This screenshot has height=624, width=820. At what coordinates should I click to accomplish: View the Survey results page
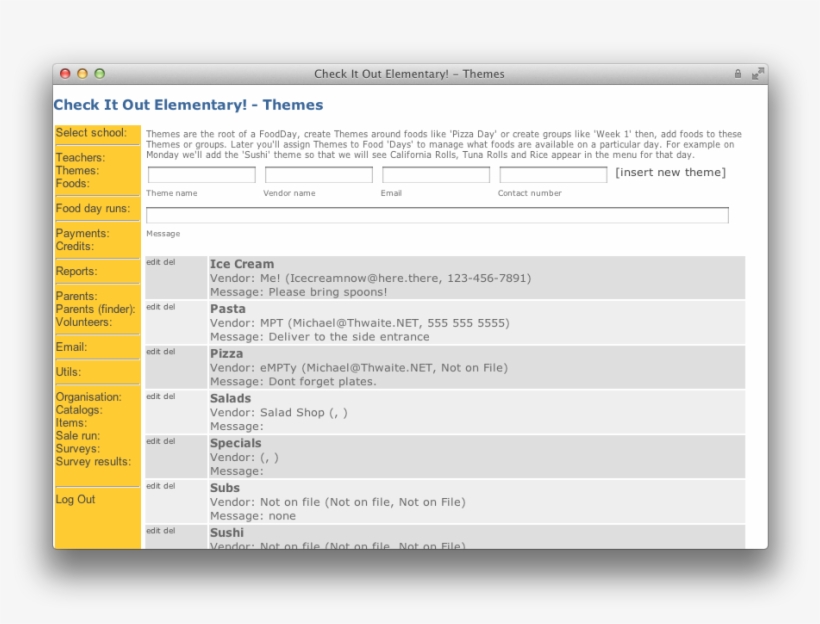click(x=92, y=460)
